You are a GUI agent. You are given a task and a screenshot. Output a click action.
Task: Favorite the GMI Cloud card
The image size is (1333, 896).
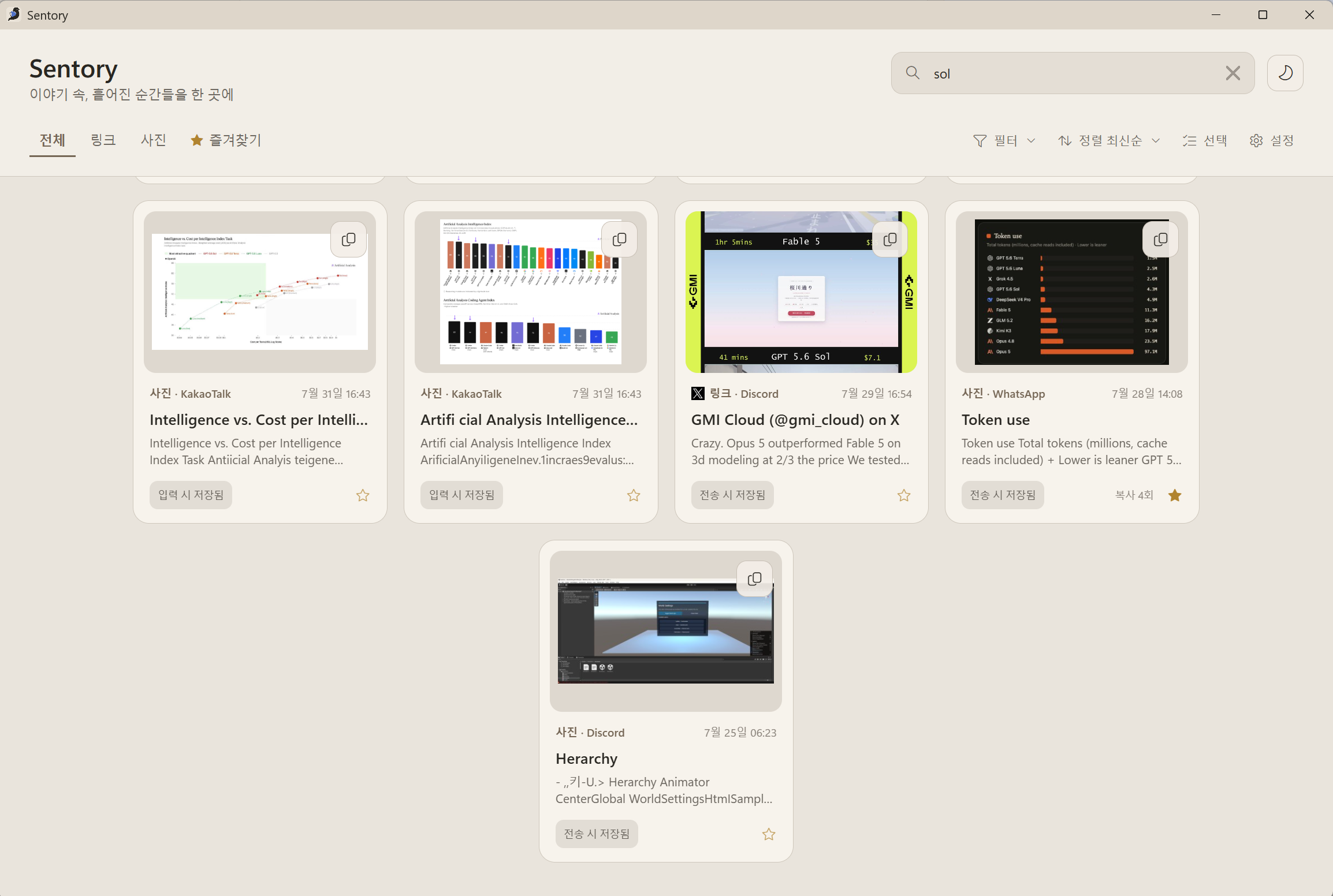point(904,495)
